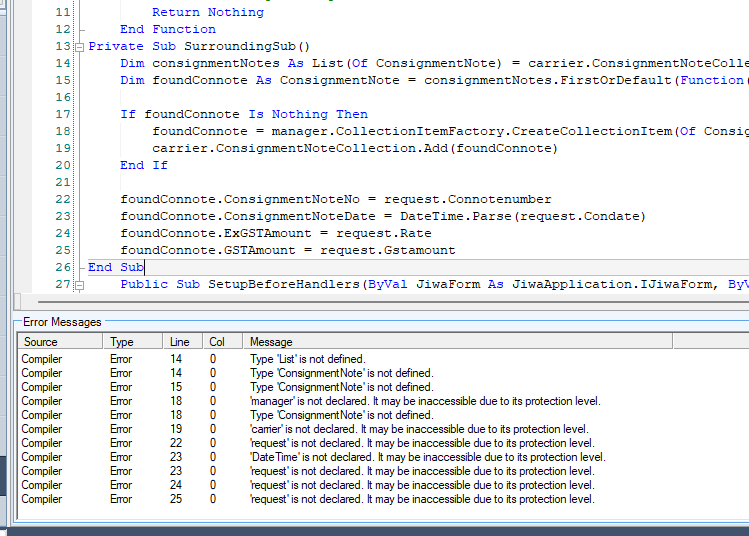Screen dimensions: 749x536
Task: Select the line 15 ConsignmentNote error row
Action: (341, 387)
